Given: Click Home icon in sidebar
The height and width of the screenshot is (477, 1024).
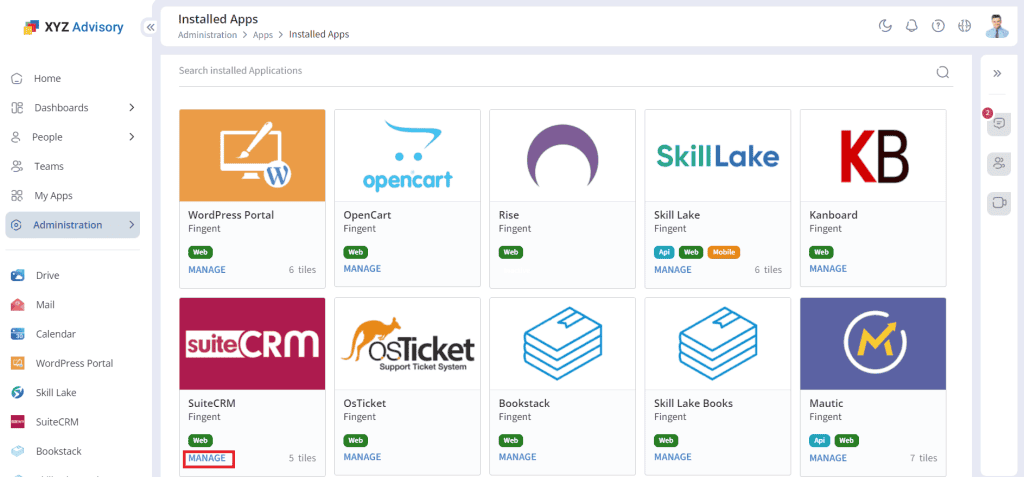Looking at the screenshot, I should [18, 78].
